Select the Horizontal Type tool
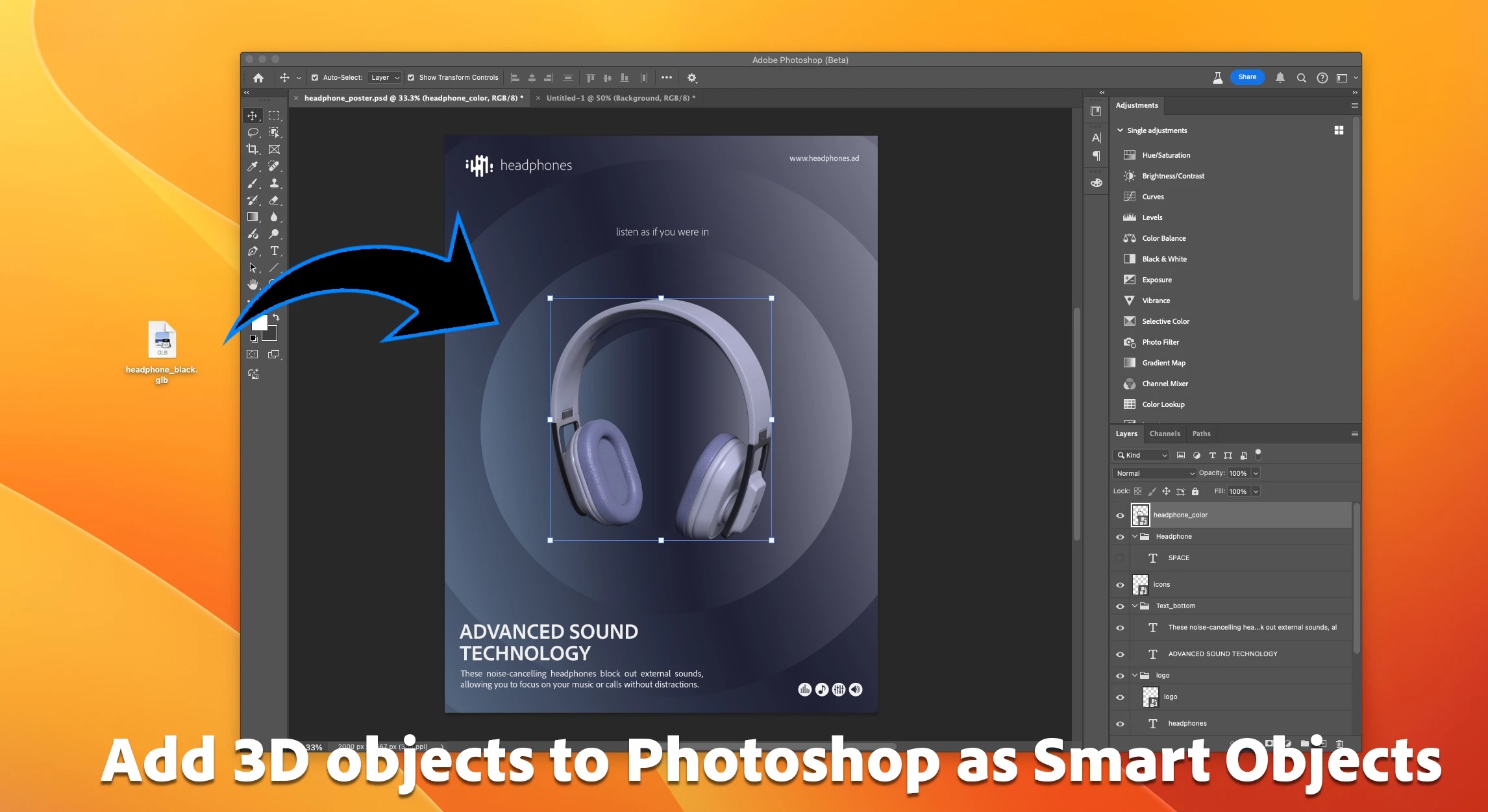 pos(275,251)
